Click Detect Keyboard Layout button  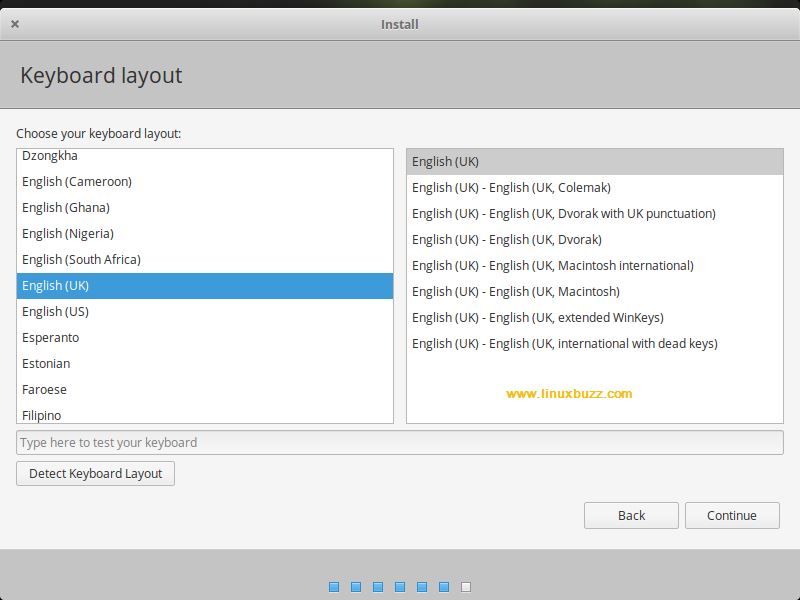tap(95, 473)
